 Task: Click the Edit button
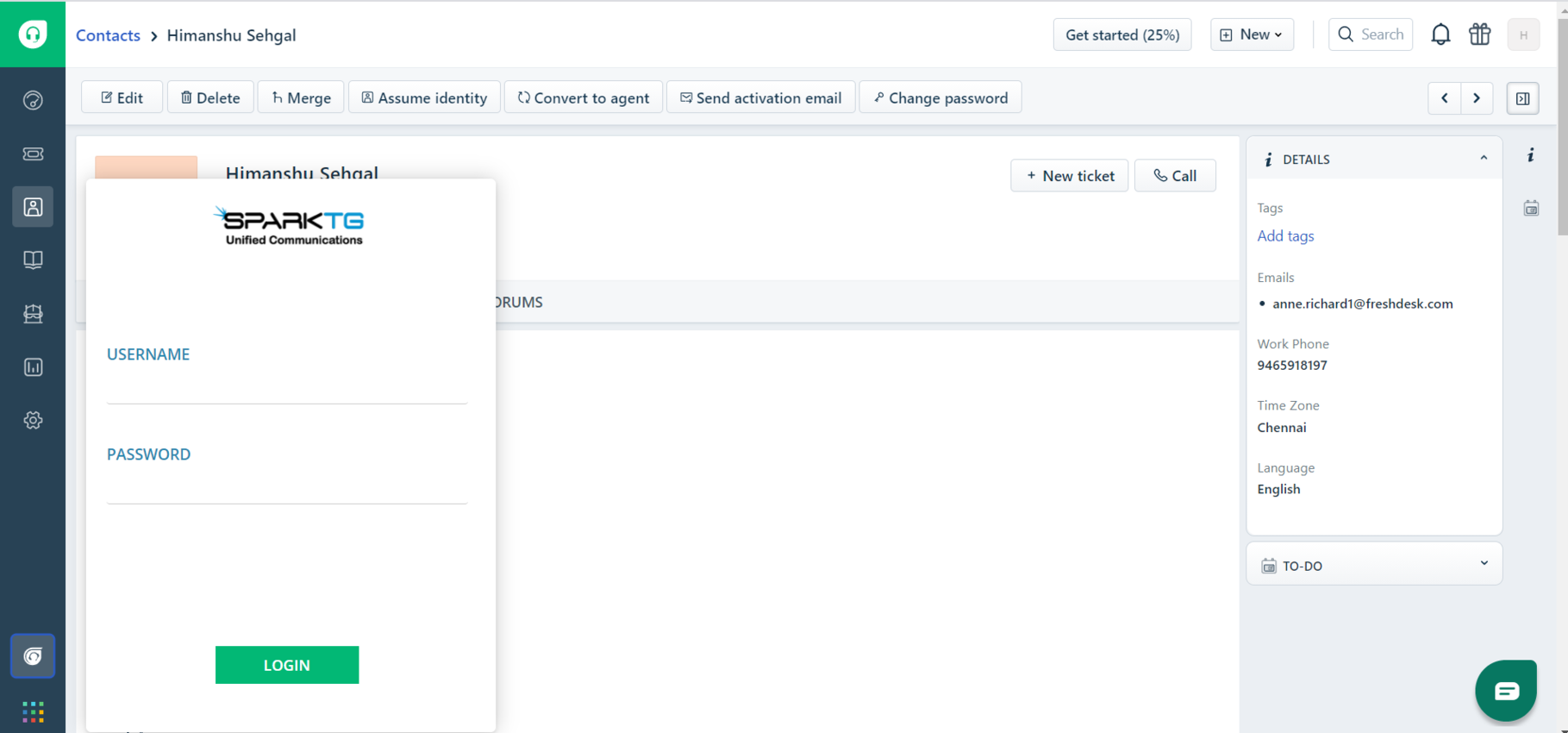pyautogui.click(x=122, y=97)
